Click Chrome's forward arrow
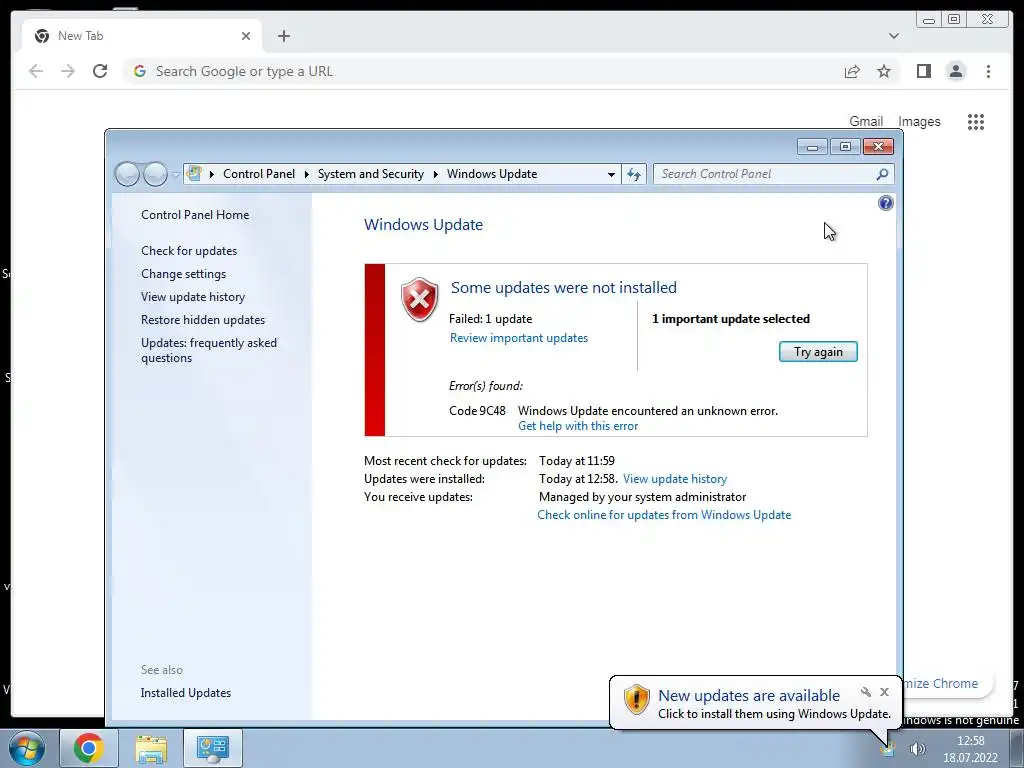The image size is (1024, 768). (x=68, y=71)
